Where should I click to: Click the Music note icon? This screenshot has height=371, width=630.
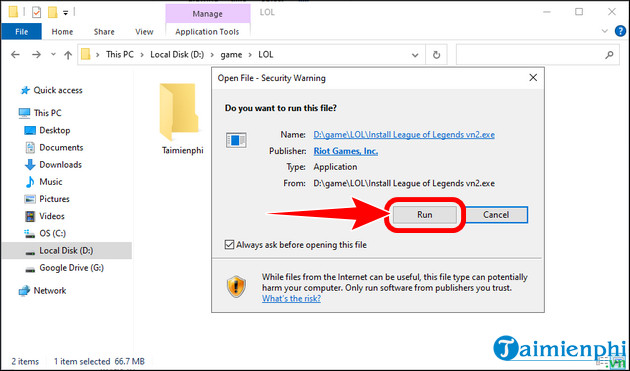(x=30, y=182)
